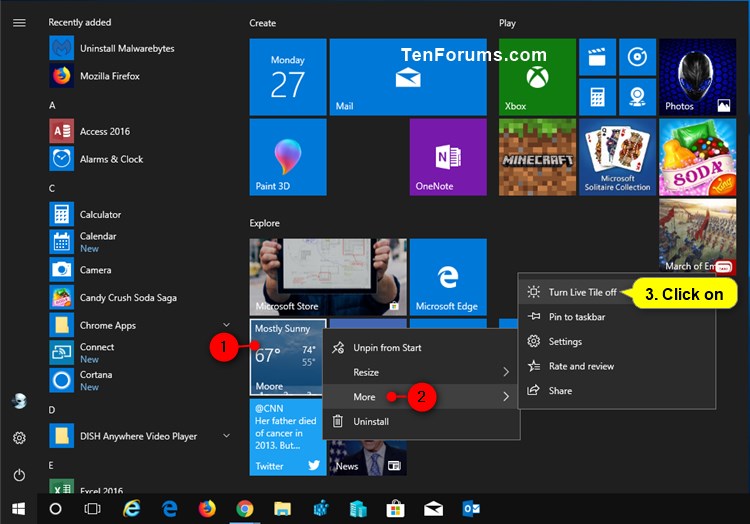Expand DISH Anywhere Video Player chevron

[x=226, y=436]
